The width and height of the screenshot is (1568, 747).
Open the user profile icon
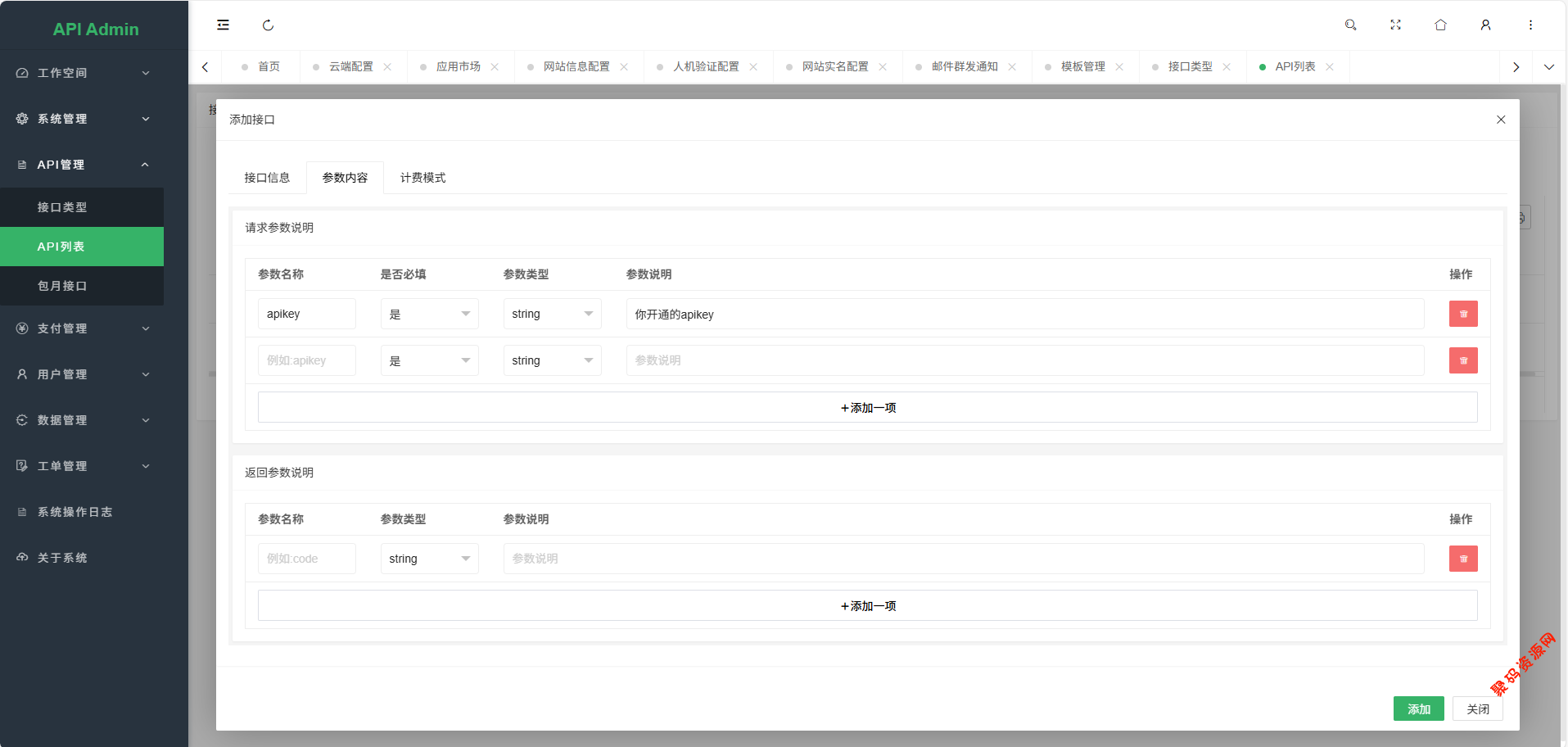tap(1485, 25)
